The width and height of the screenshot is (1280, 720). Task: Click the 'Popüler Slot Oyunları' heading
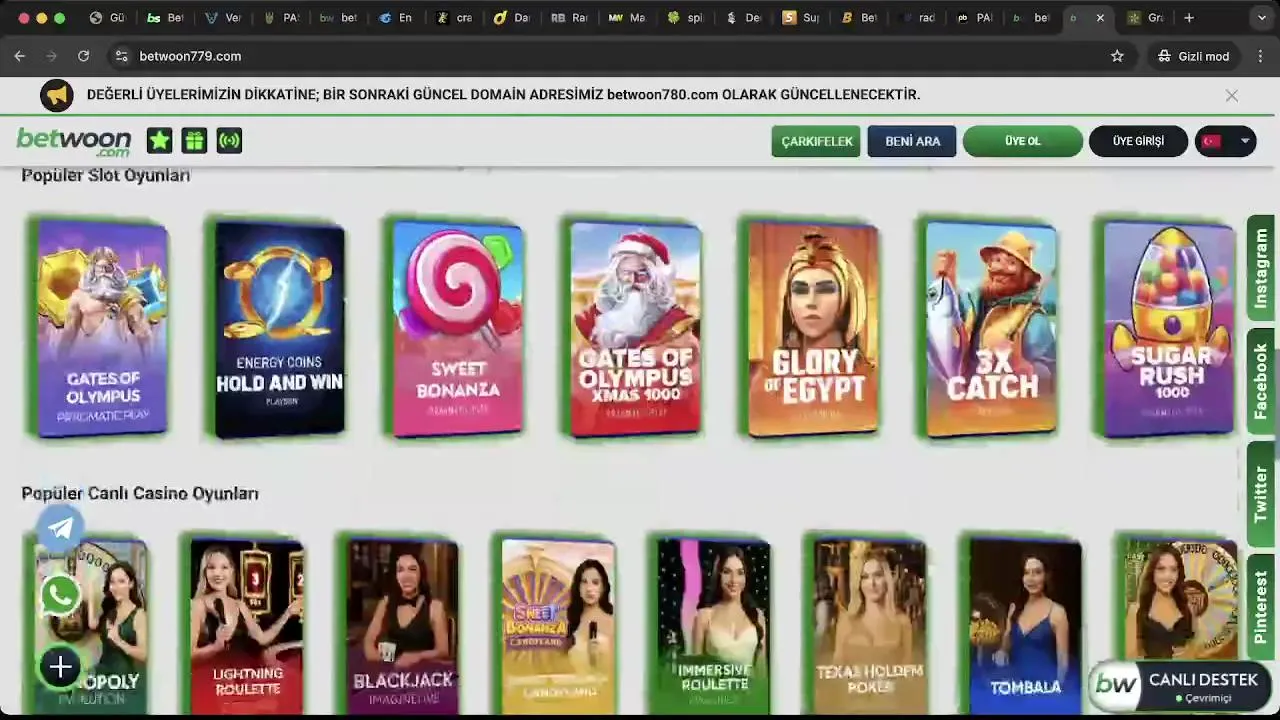click(106, 175)
